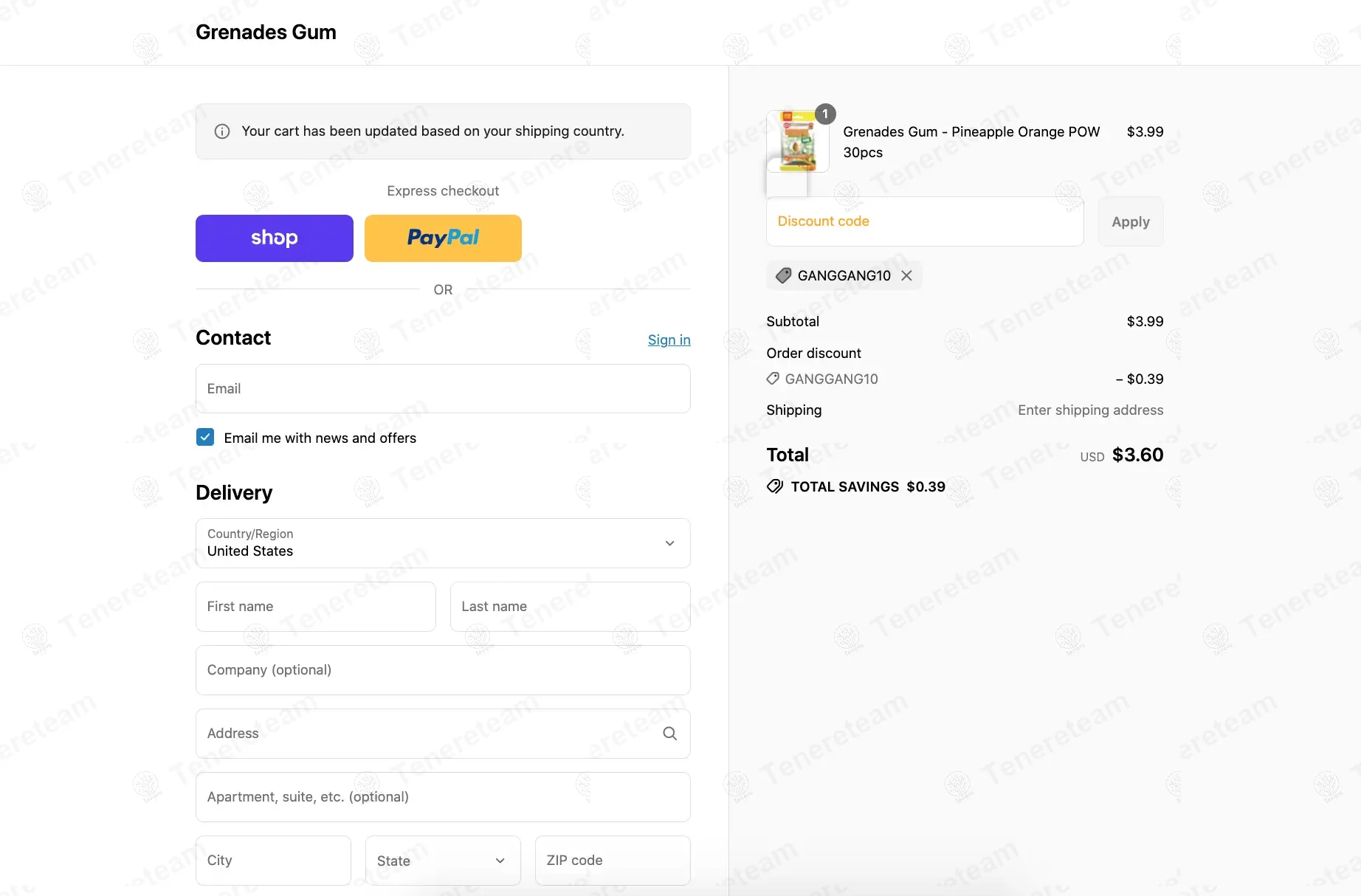This screenshot has width=1361, height=896.
Task: Open the Pineapple Orange gum product thumbnail
Action: pos(797,142)
